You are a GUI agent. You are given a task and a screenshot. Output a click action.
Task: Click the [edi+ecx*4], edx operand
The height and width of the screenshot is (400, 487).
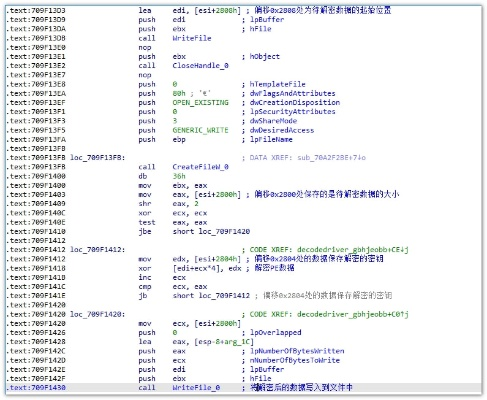point(207,268)
